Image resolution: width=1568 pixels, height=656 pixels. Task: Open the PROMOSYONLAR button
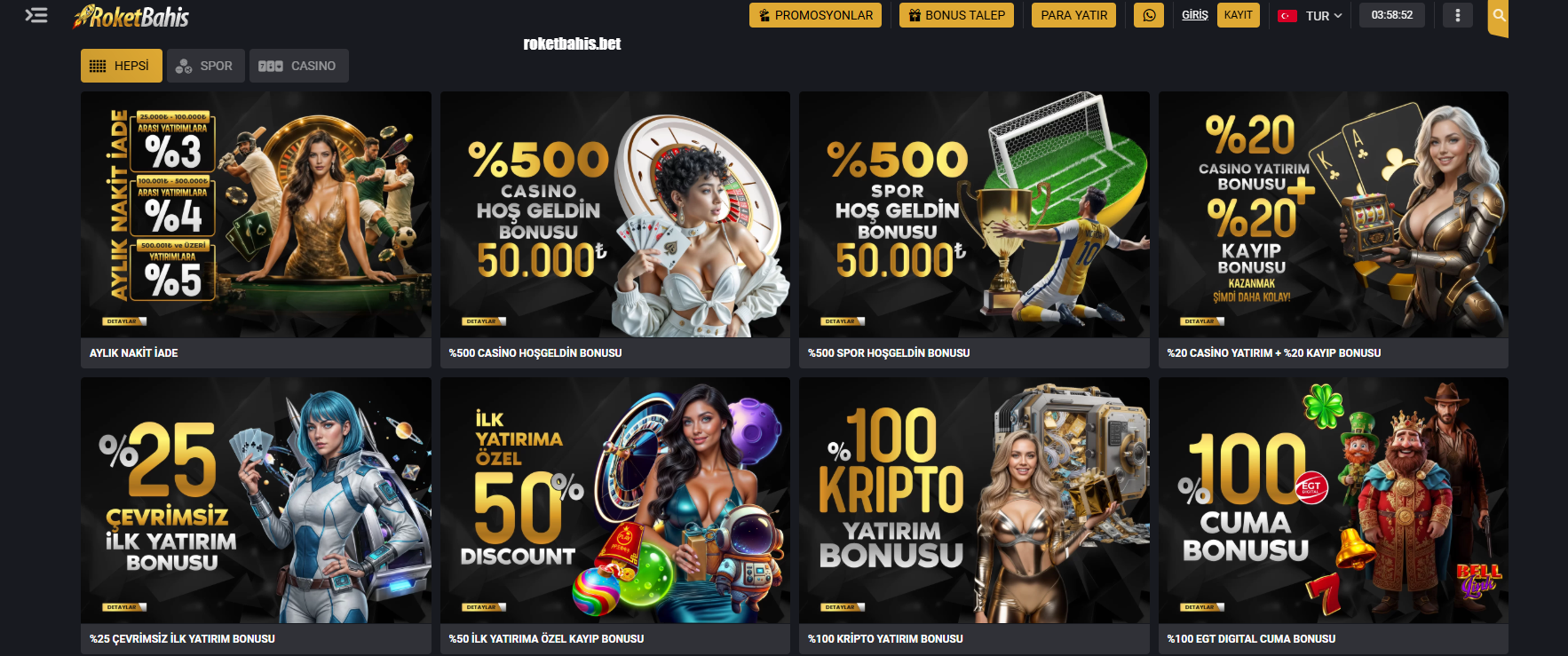point(815,15)
